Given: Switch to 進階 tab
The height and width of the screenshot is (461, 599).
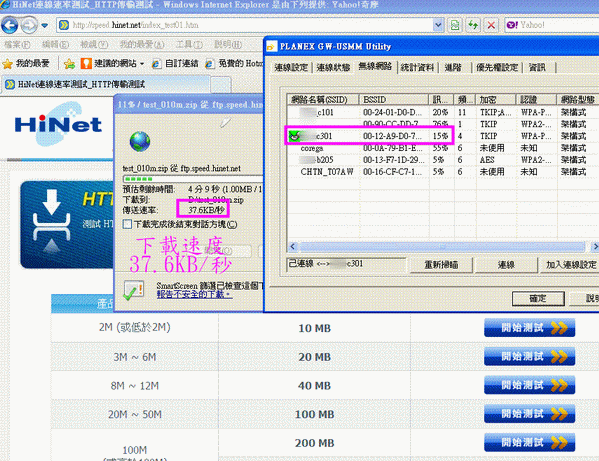Looking at the screenshot, I should click(453, 68).
